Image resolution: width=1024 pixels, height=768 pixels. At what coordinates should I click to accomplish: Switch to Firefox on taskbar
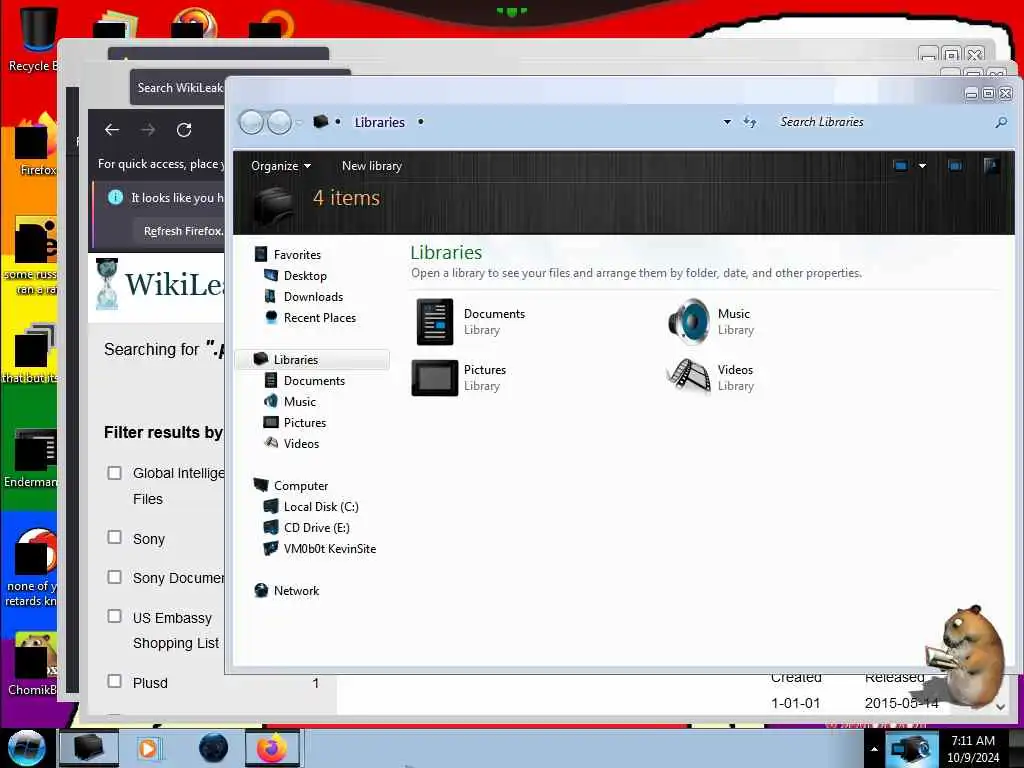pyautogui.click(x=272, y=748)
